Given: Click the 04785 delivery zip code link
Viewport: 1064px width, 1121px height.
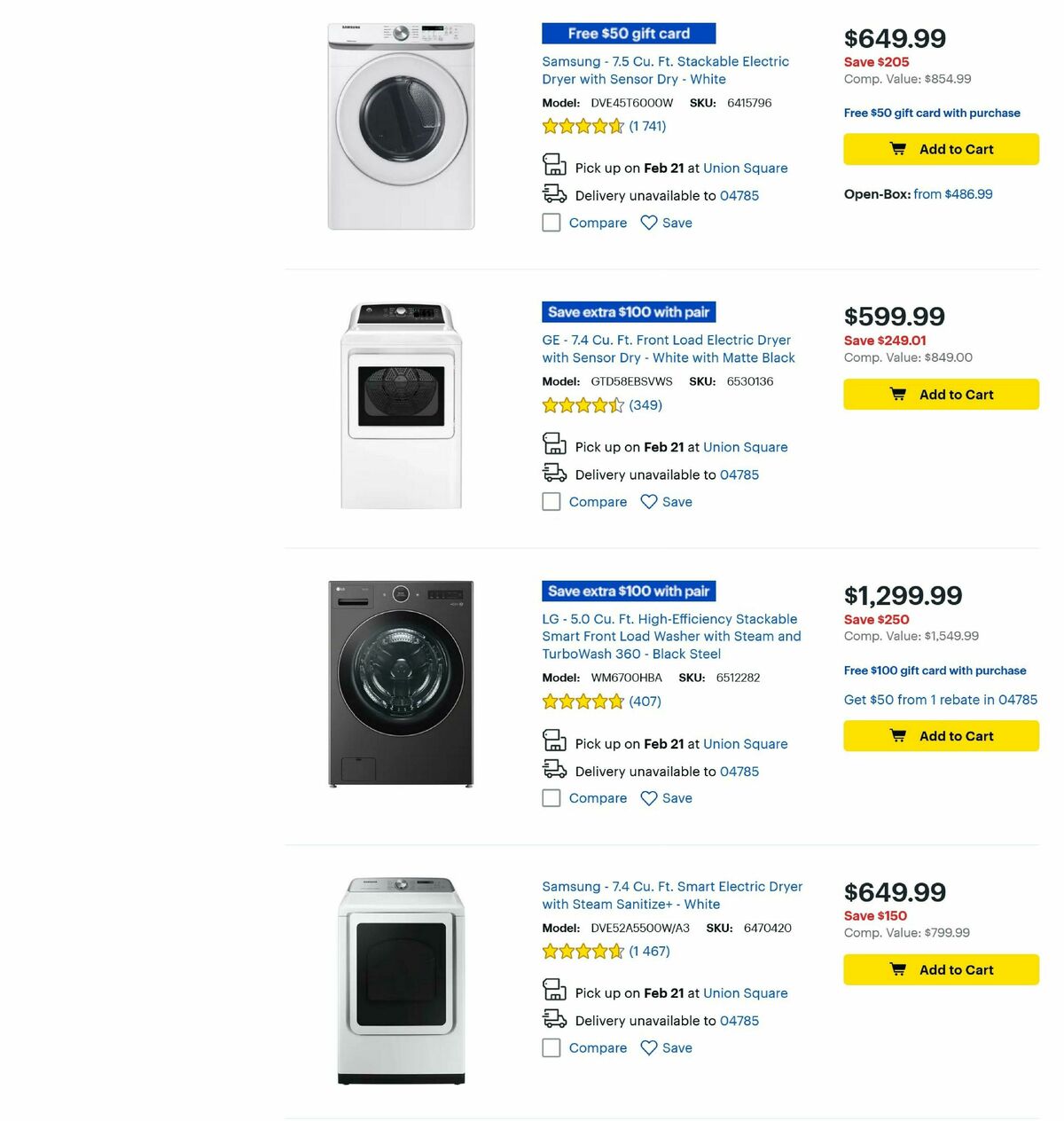Looking at the screenshot, I should (x=739, y=195).
